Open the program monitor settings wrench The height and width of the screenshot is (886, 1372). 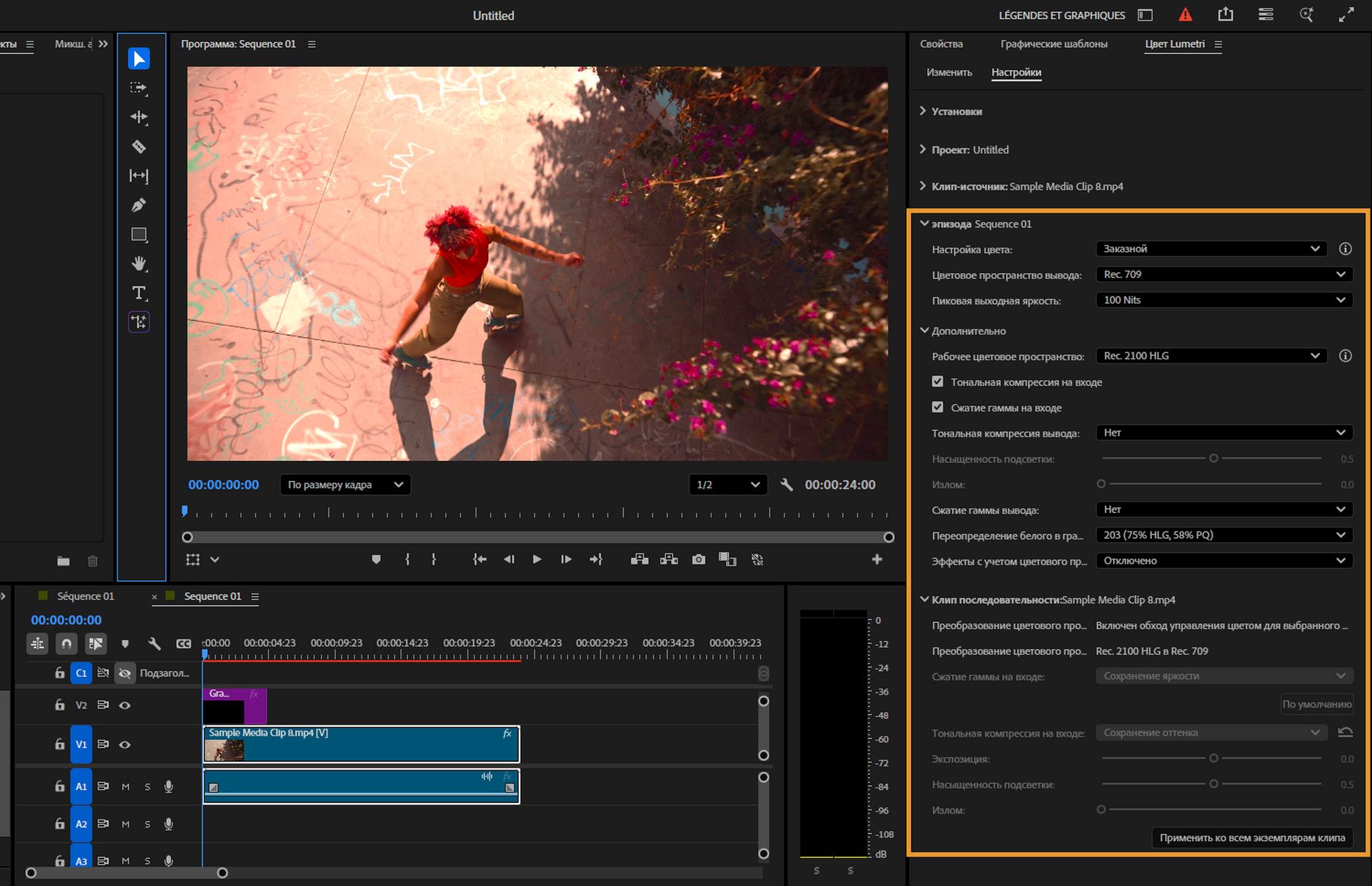[786, 484]
